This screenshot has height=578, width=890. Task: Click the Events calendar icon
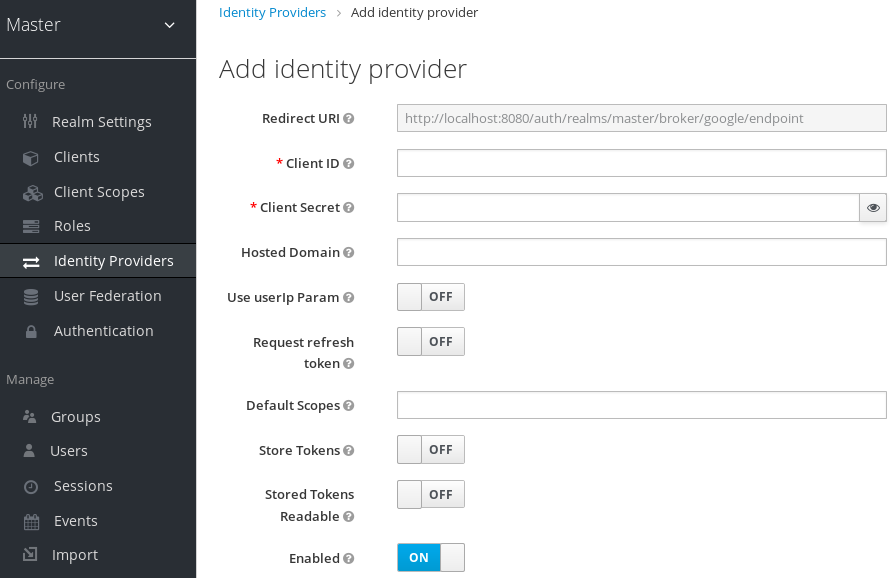click(31, 522)
